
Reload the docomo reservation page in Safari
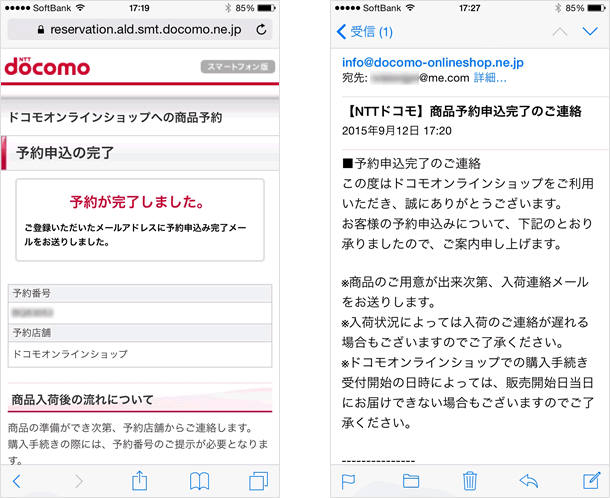[261, 30]
